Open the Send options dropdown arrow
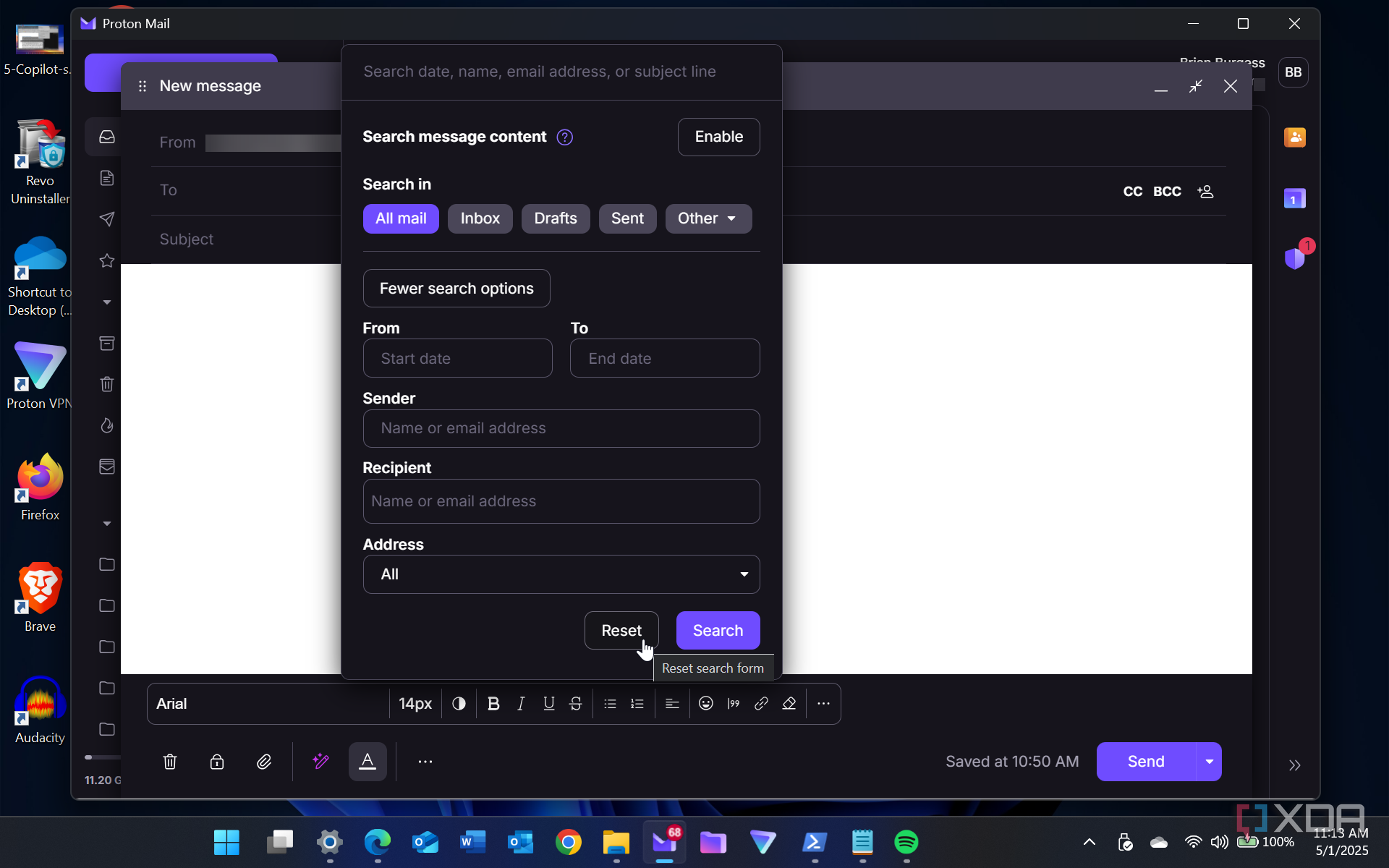The width and height of the screenshot is (1389, 868). click(1209, 762)
